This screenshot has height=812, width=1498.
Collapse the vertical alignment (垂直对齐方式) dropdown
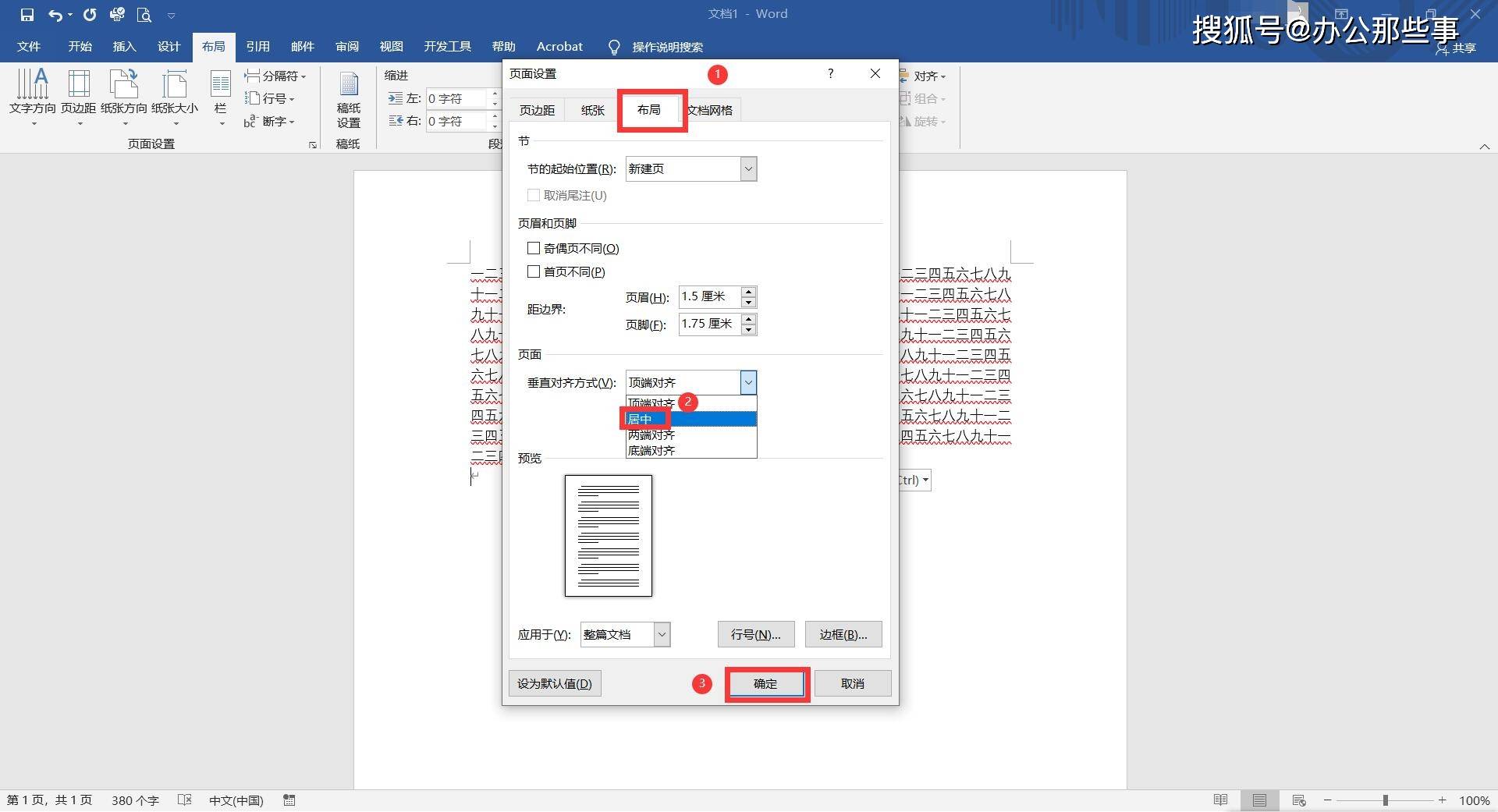tap(748, 382)
